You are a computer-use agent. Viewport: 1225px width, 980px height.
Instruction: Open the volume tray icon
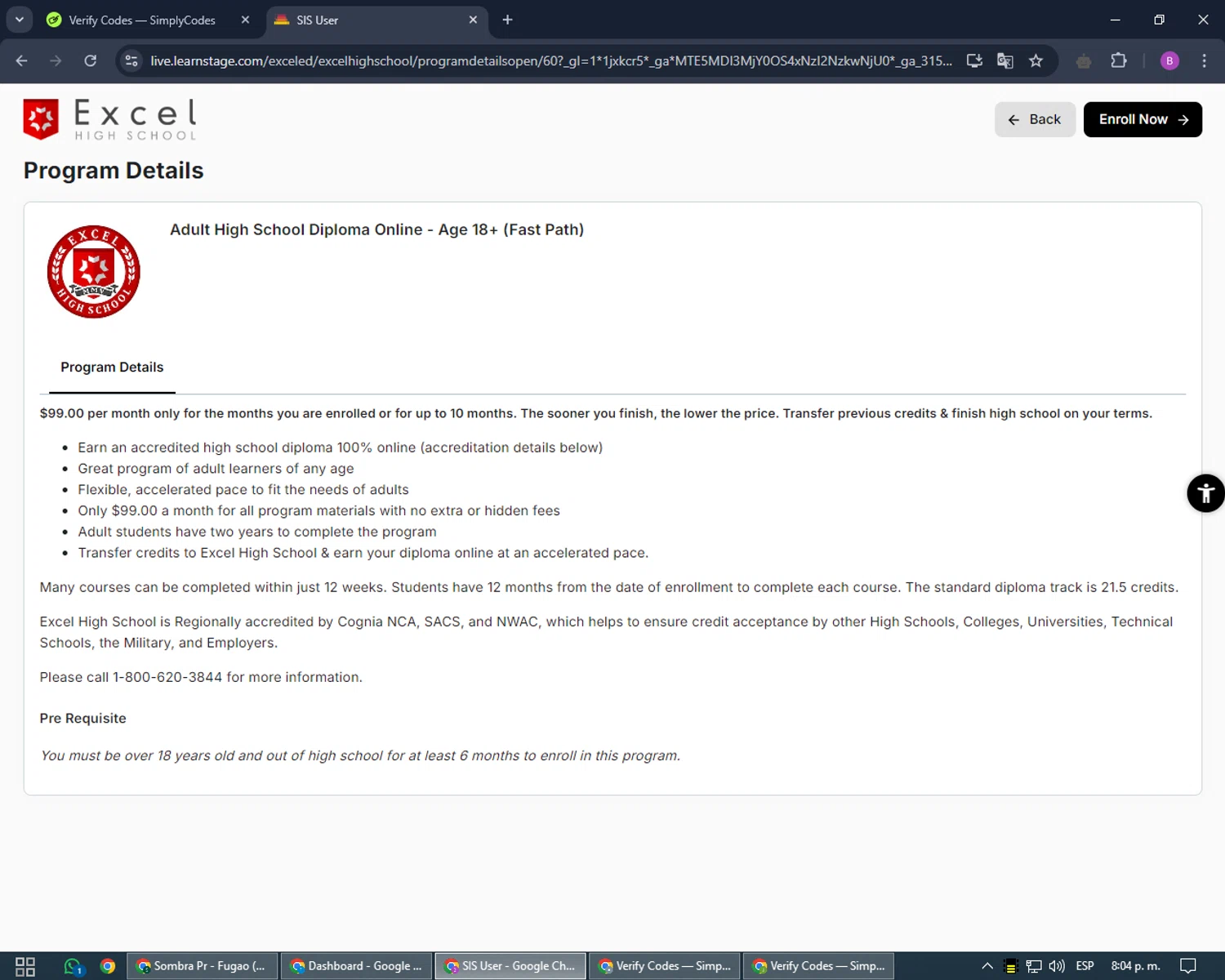point(1057,966)
